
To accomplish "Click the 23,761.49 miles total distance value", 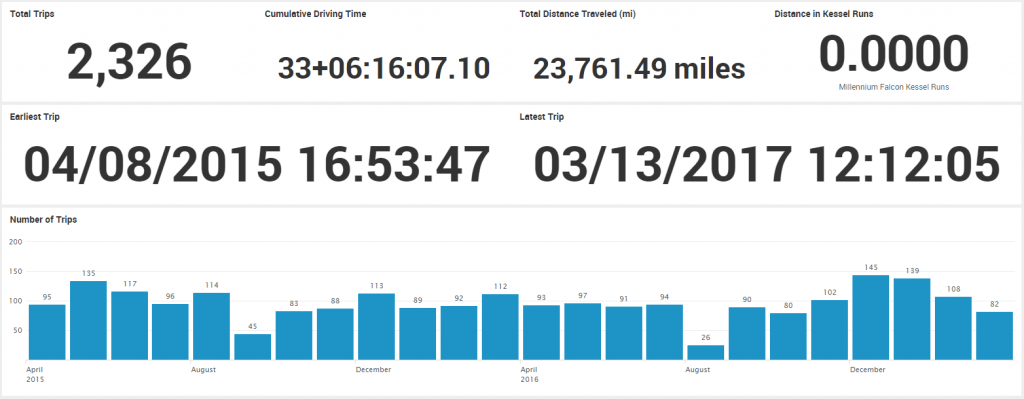I will pos(639,69).
